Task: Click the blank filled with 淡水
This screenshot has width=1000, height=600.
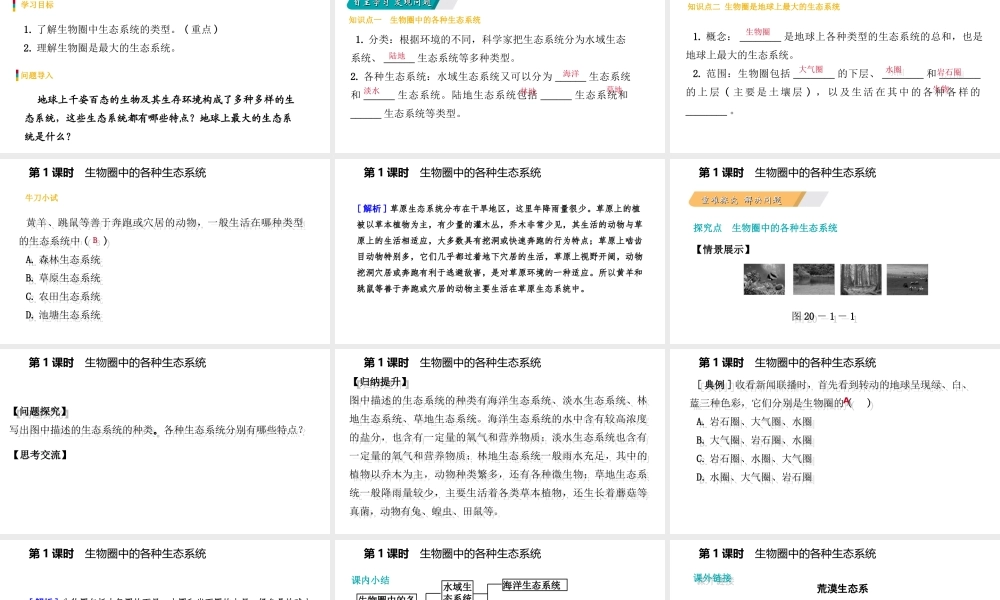Action: 378,93
